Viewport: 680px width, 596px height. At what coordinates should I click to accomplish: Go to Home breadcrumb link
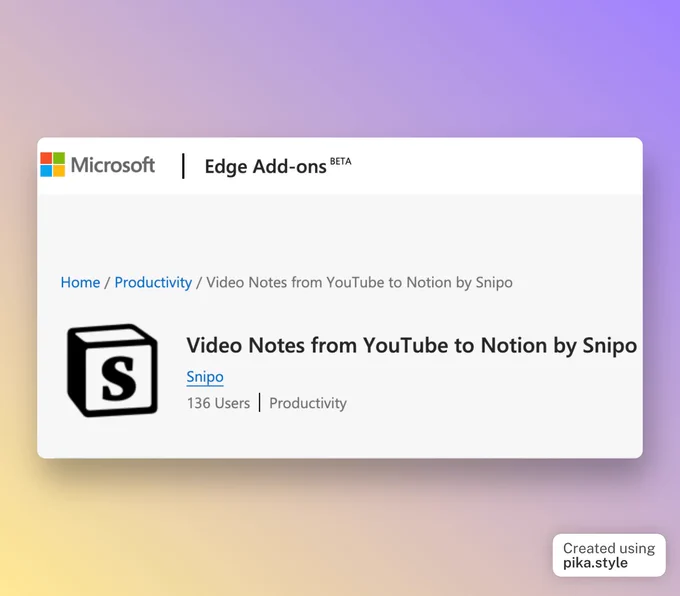click(80, 282)
